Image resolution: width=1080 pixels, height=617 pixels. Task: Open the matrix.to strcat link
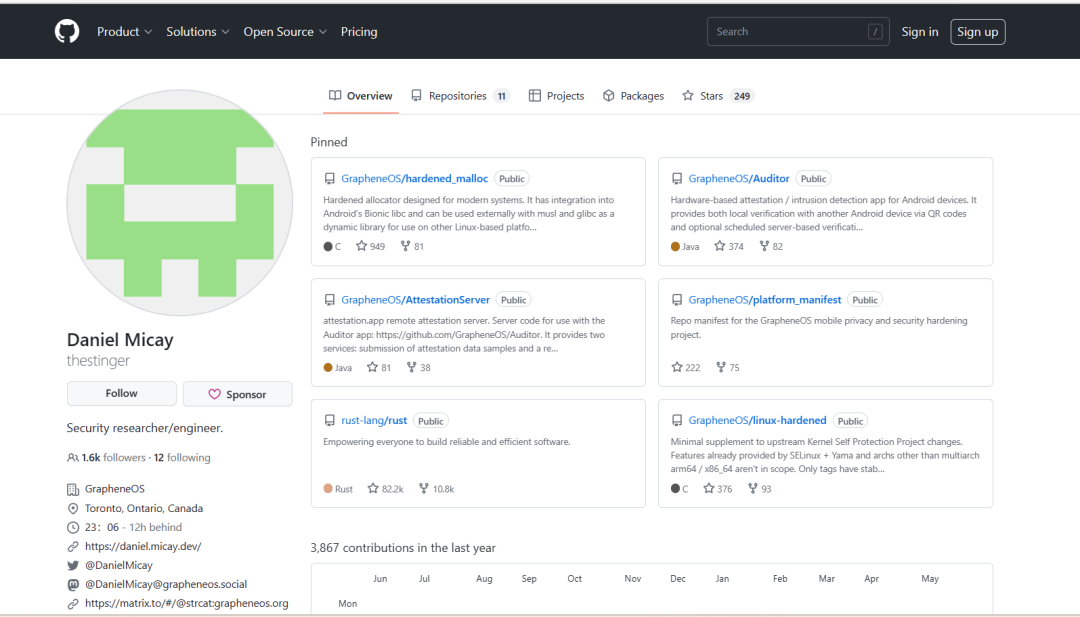(x=187, y=603)
